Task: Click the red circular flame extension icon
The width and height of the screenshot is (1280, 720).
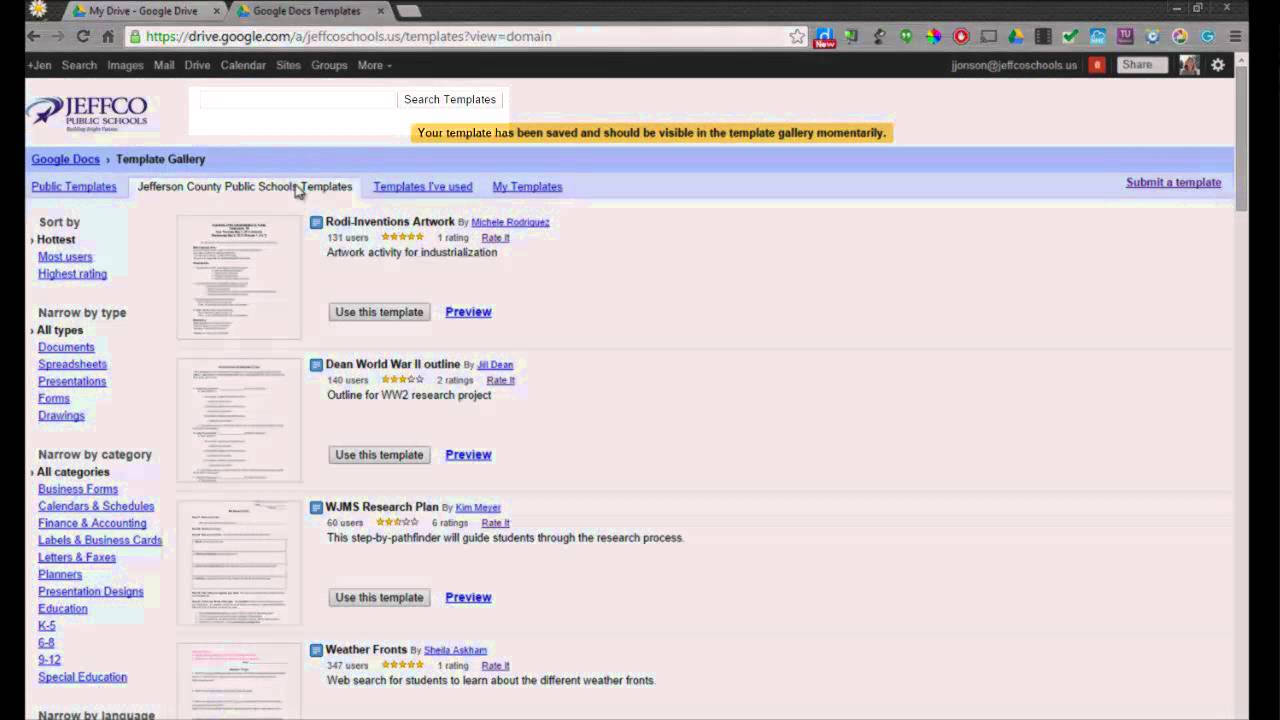Action: [961, 36]
